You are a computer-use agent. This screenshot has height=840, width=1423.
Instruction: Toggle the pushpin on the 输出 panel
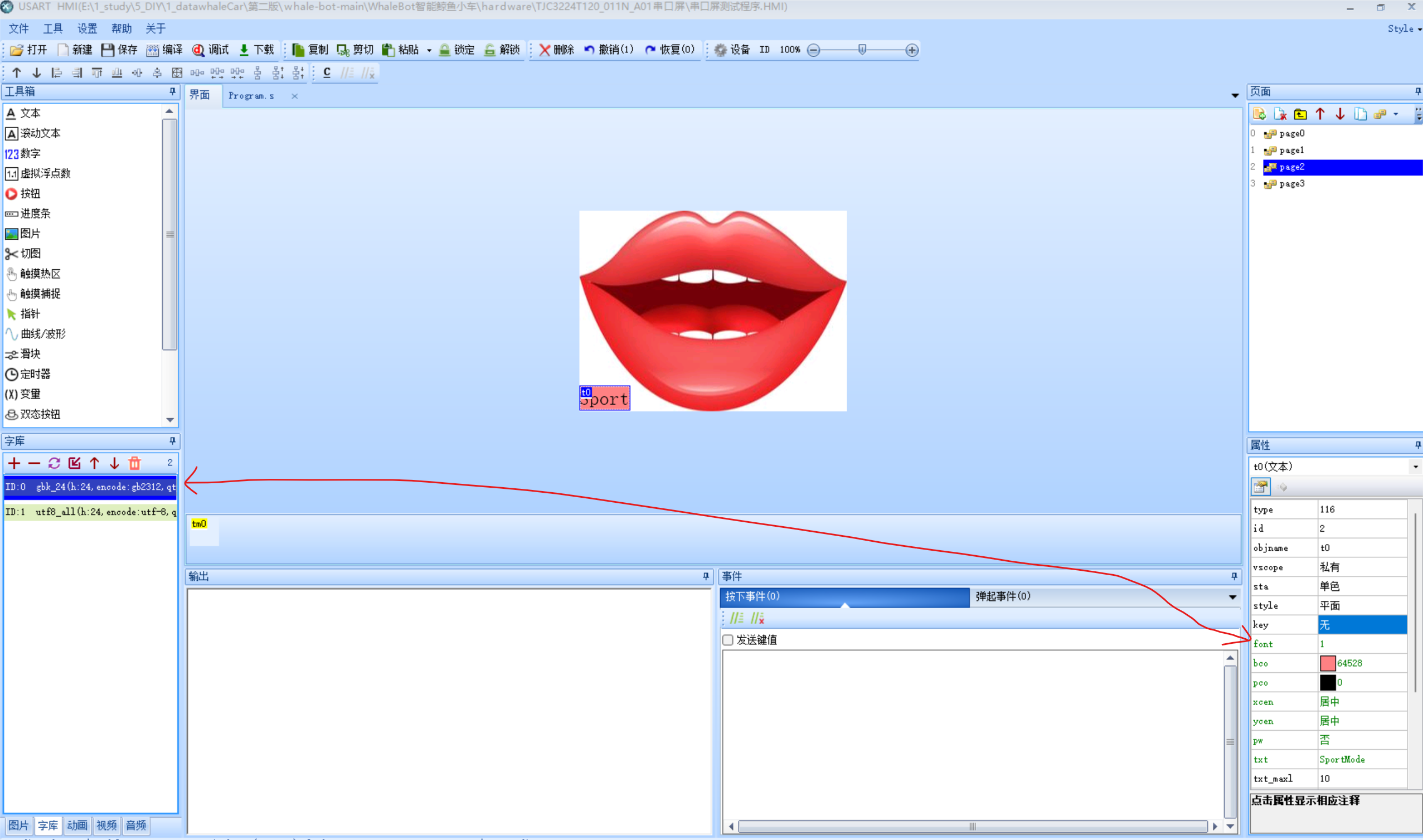pyautogui.click(x=705, y=576)
